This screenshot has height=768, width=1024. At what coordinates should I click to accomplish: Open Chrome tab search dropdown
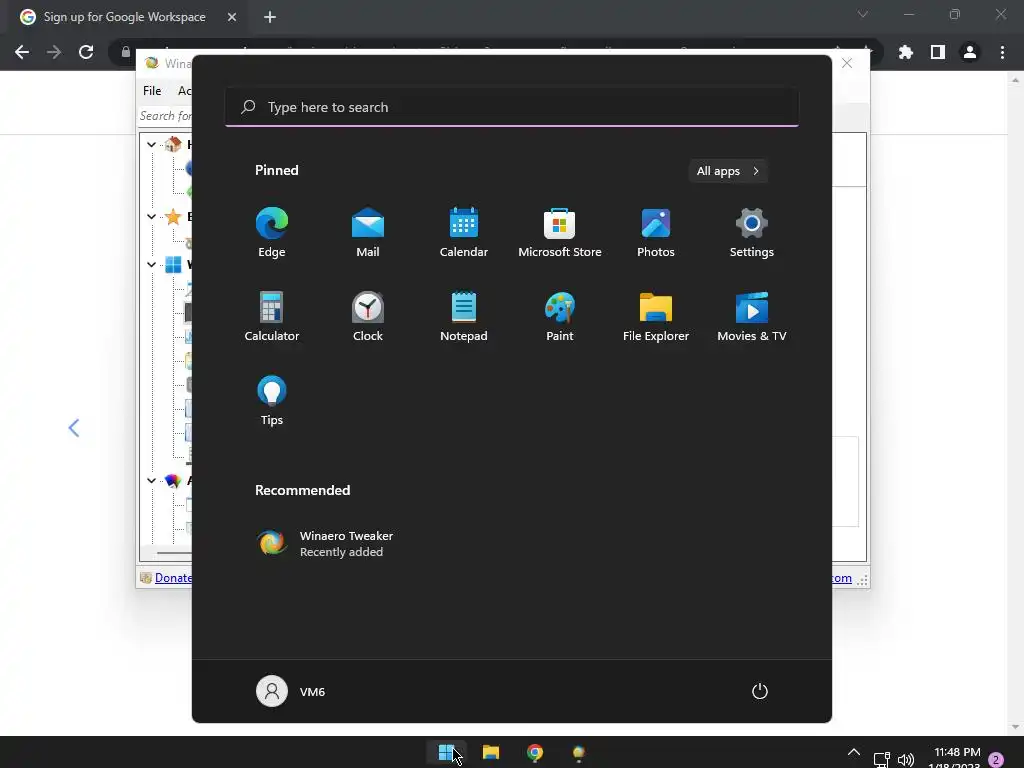(863, 14)
